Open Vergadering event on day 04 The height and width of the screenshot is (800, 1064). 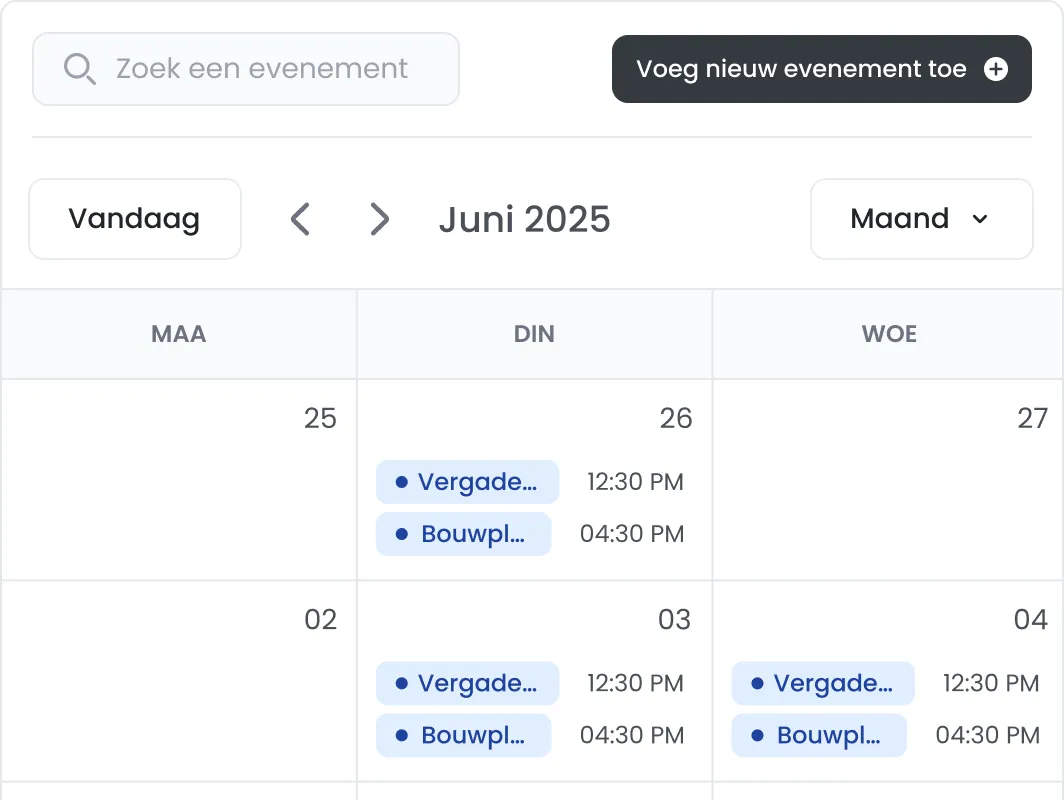pos(823,684)
